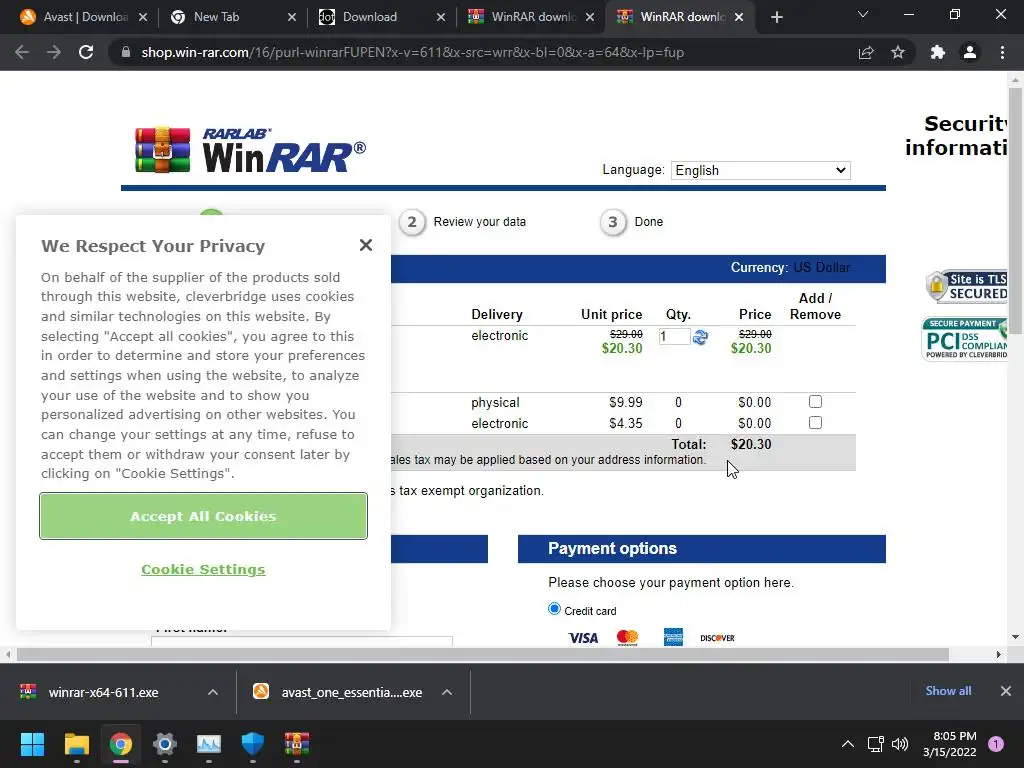Screen dimensions: 1024x768
Task: Open the performance monitor taskbar icon
Action: pyautogui.click(x=209, y=744)
